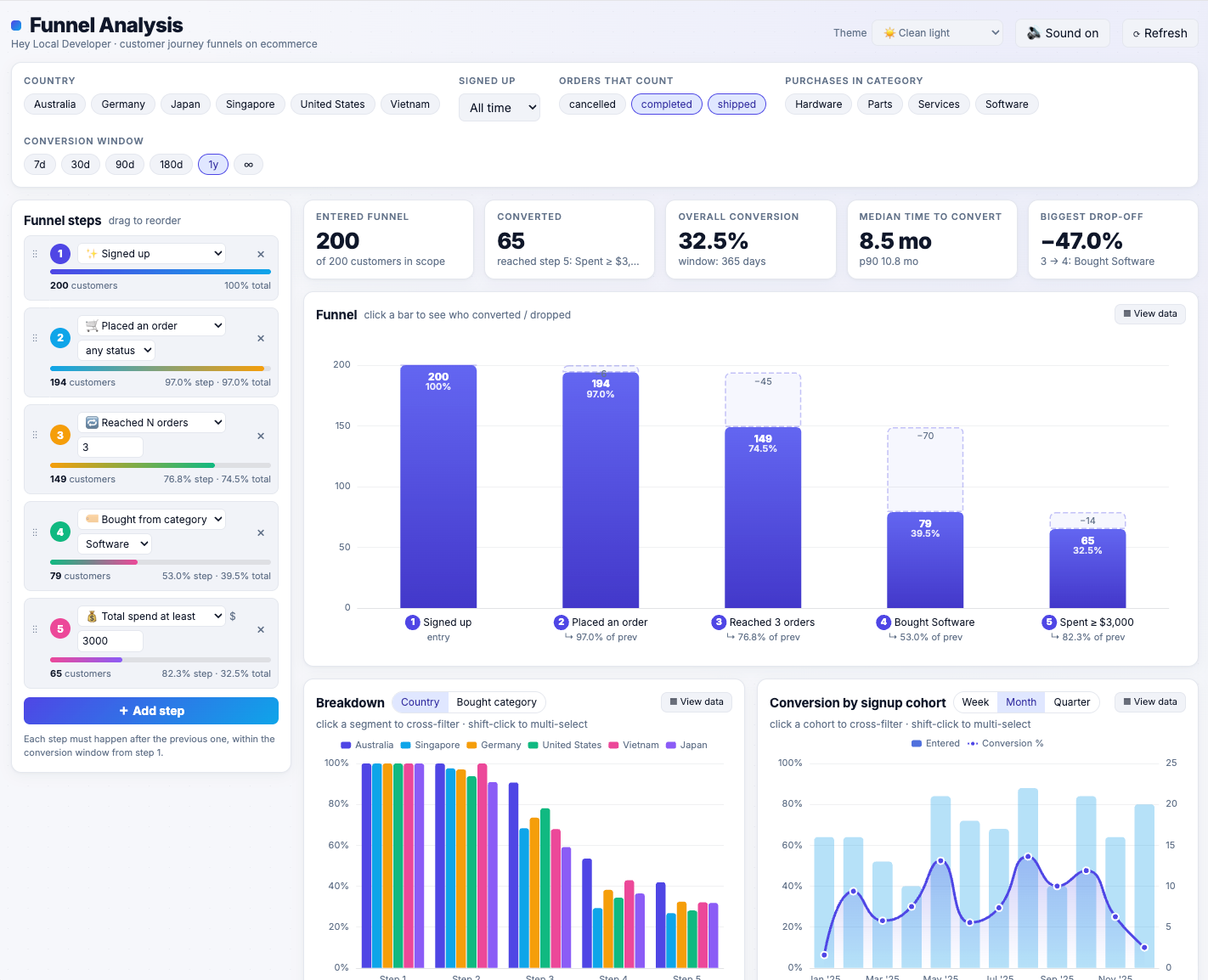This screenshot has height=980, width=1208.
Task: Open step 1 Signed up type dropdown
Action: [152, 254]
